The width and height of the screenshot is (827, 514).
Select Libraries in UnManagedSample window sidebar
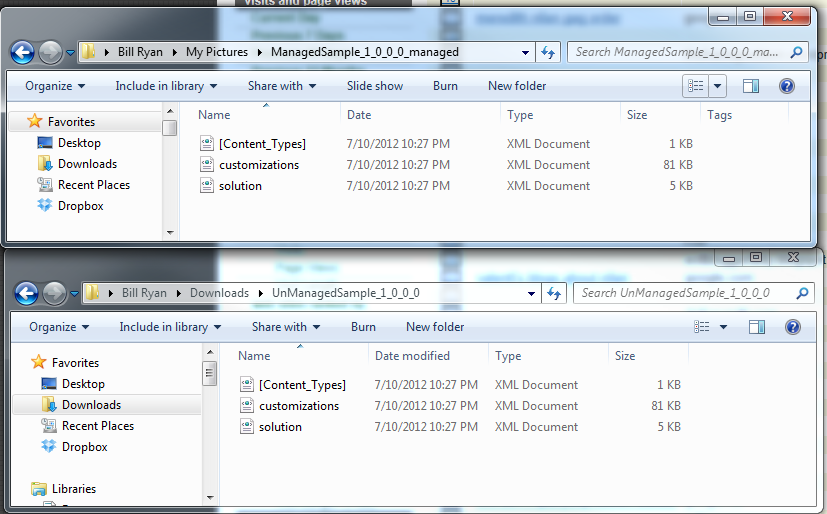tap(73, 489)
